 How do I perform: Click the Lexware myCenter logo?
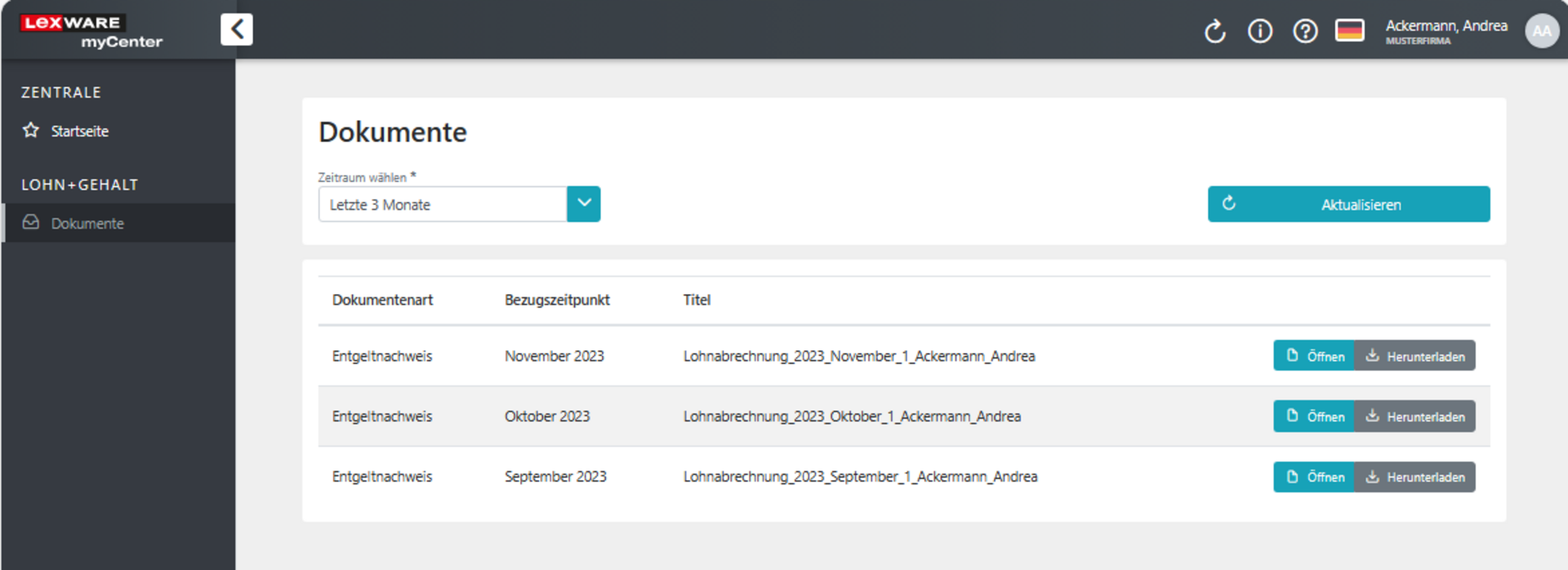coord(91,31)
